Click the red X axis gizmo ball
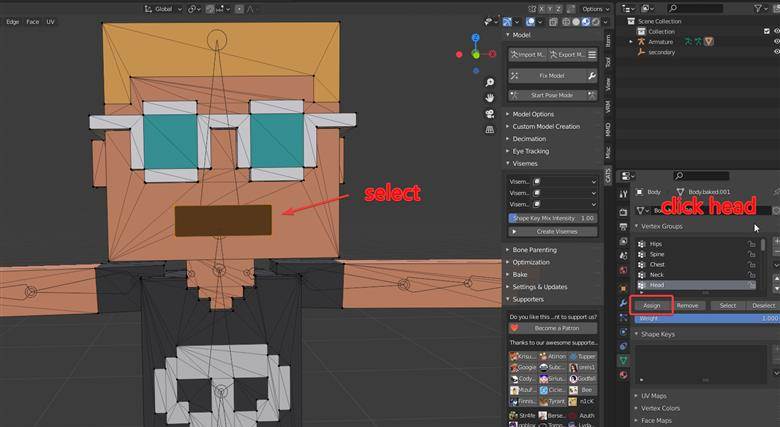780x427 pixels. point(492,54)
